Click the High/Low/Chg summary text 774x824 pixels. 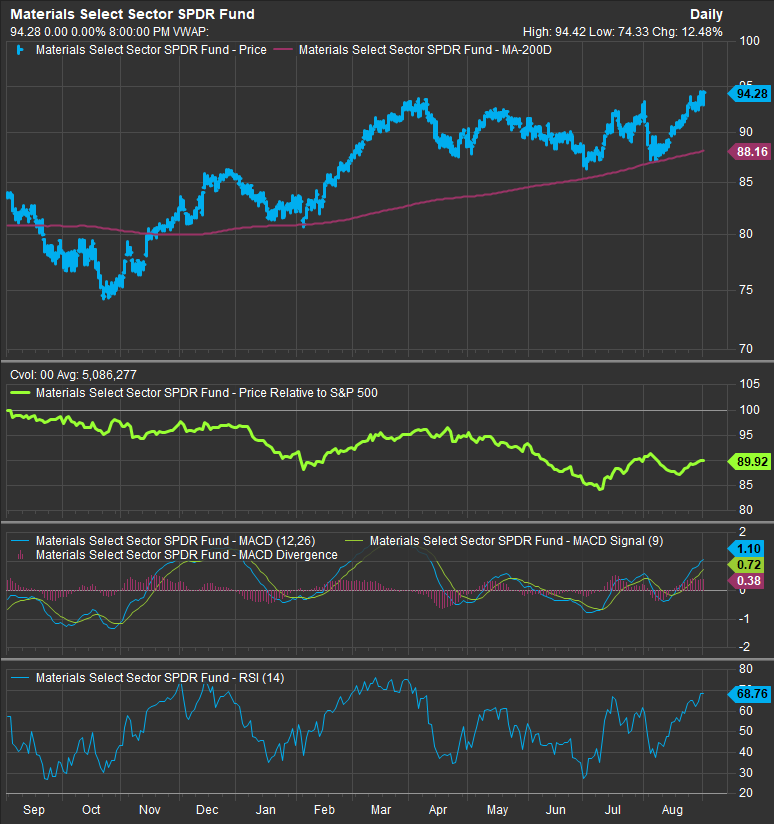pos(623,32)
